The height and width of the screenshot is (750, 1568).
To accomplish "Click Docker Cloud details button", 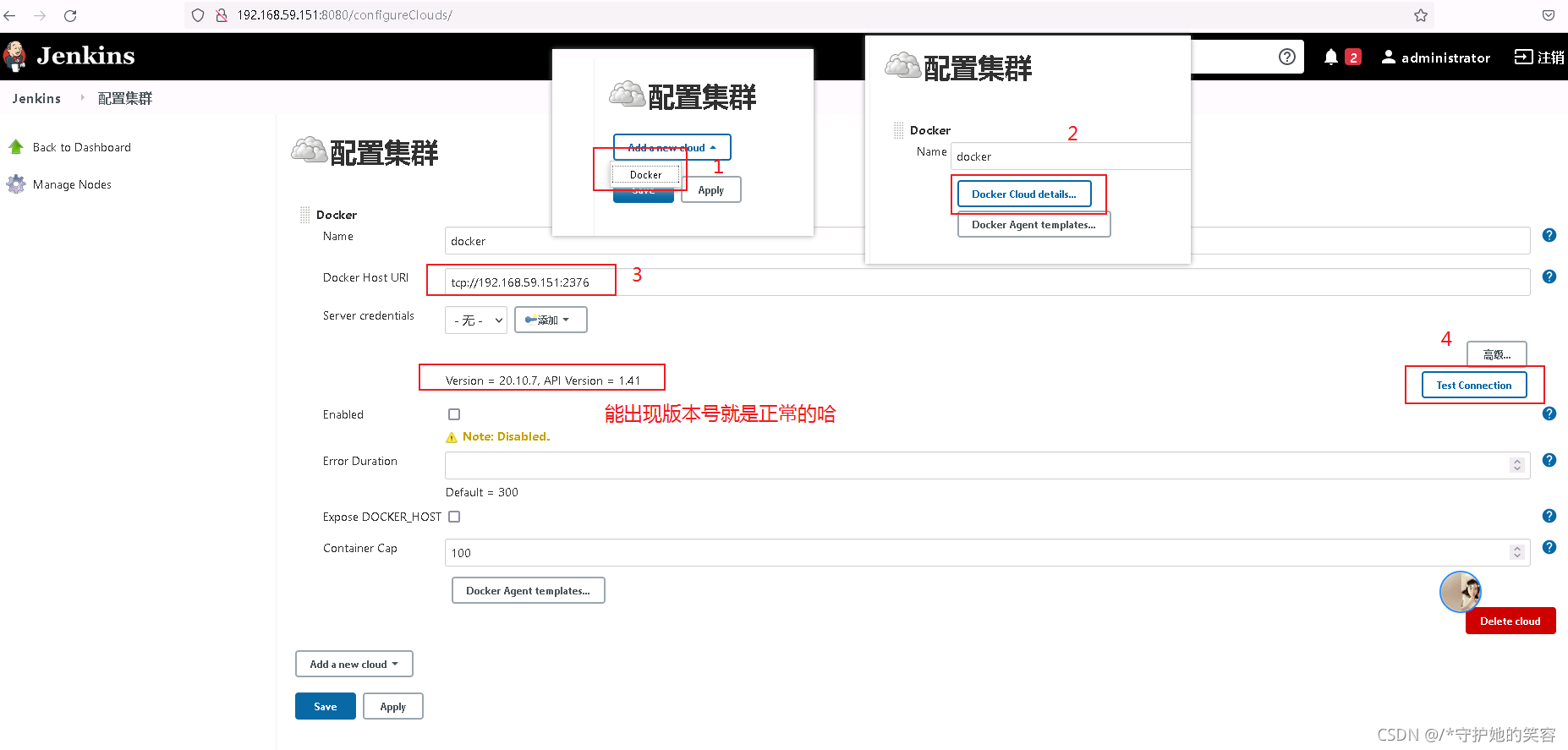I will [1024, 194].
